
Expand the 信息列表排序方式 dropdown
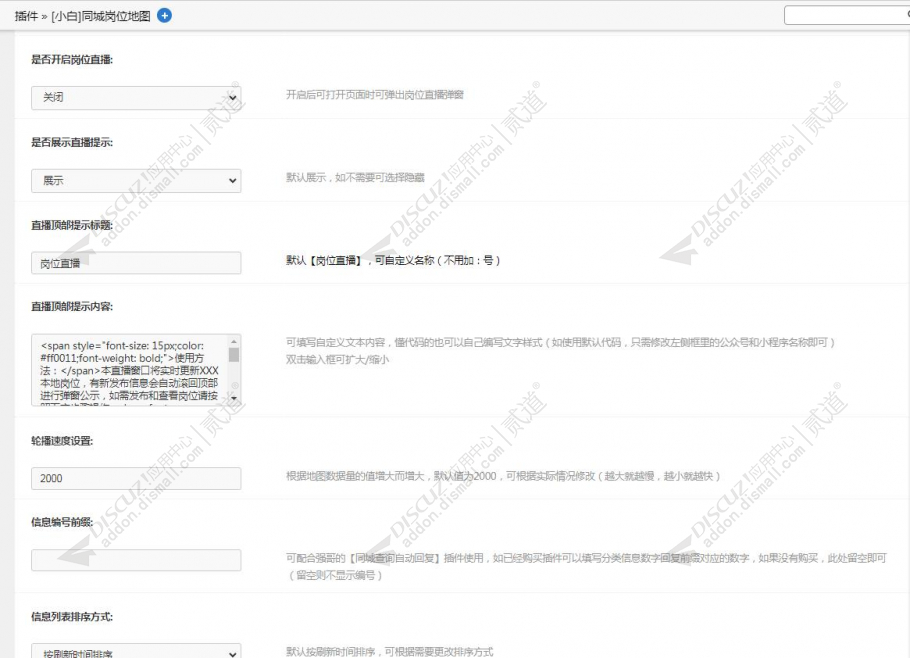click(x=136, y=651)
